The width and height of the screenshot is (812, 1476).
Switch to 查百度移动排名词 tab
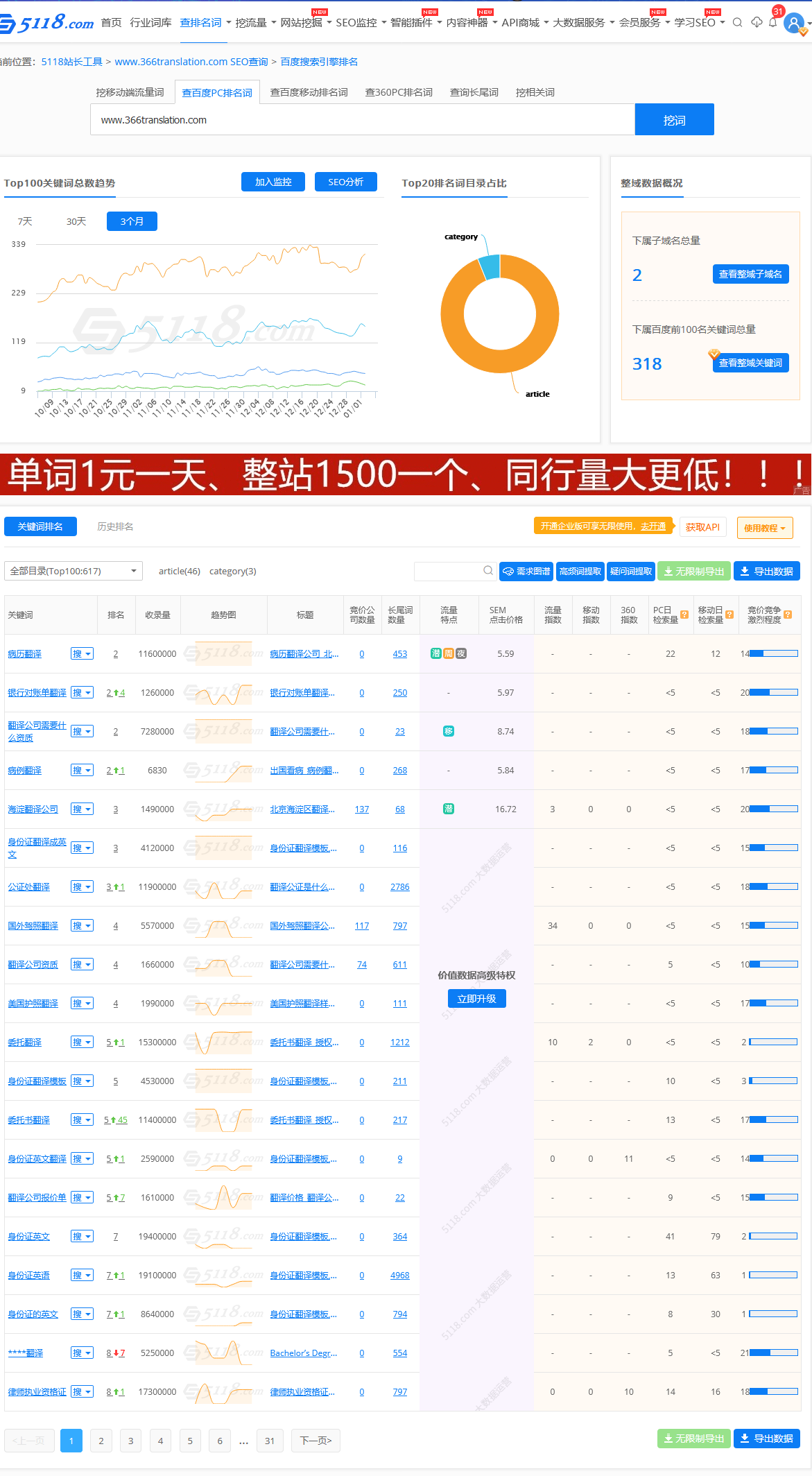tap(309, 92)
